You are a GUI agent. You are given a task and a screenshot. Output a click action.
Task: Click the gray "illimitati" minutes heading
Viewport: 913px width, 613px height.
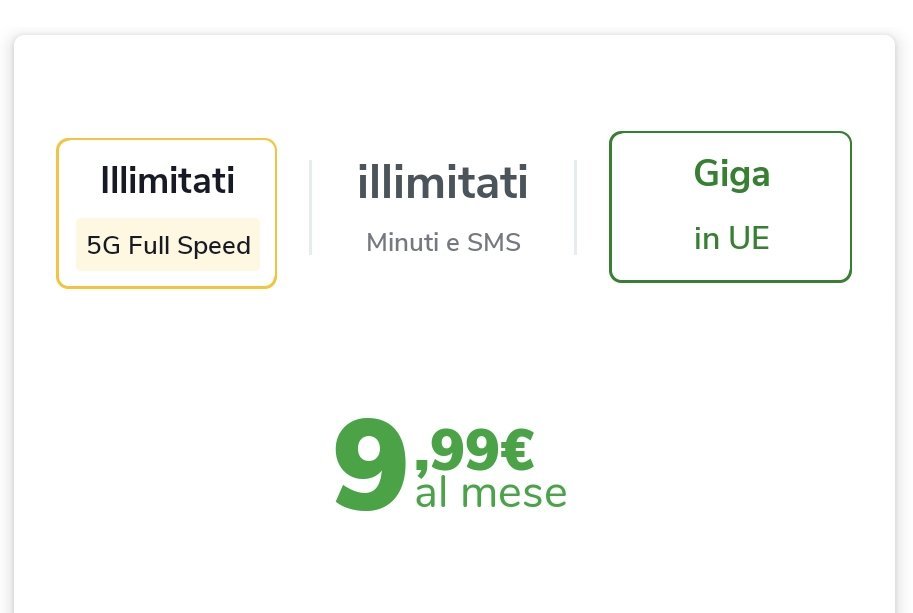(x=442, y=184)
